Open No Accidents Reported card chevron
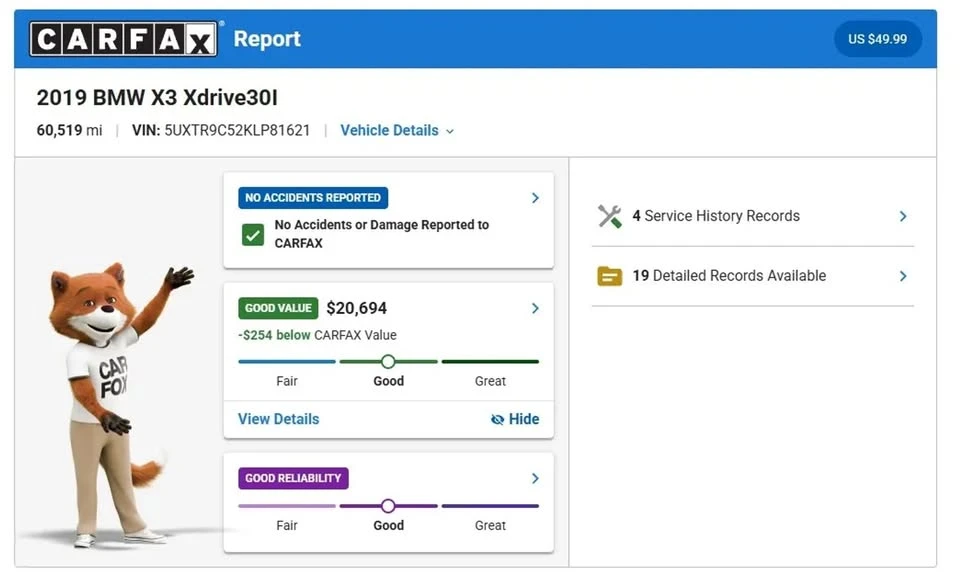This screenshot has width=960, height=572. 535,198
